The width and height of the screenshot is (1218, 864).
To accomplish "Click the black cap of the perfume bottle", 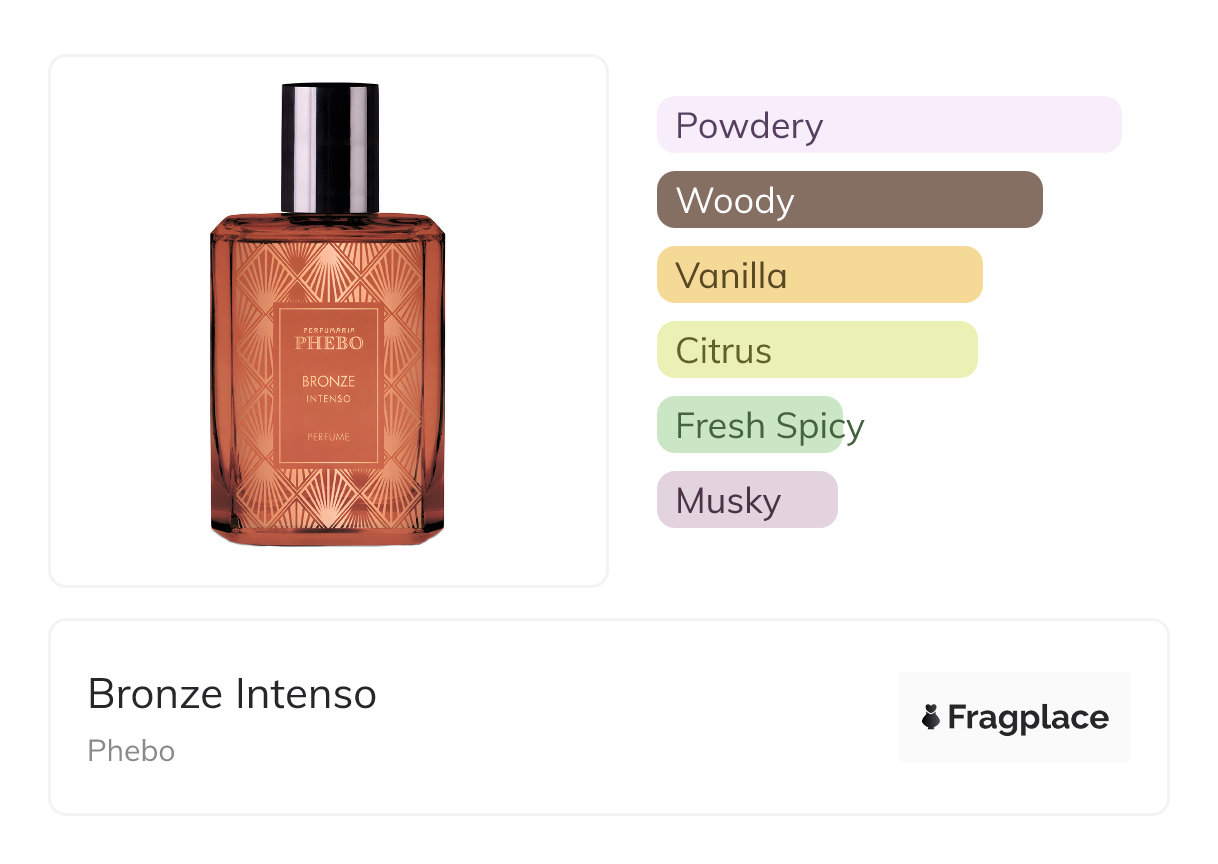I will tap(330, 148).
